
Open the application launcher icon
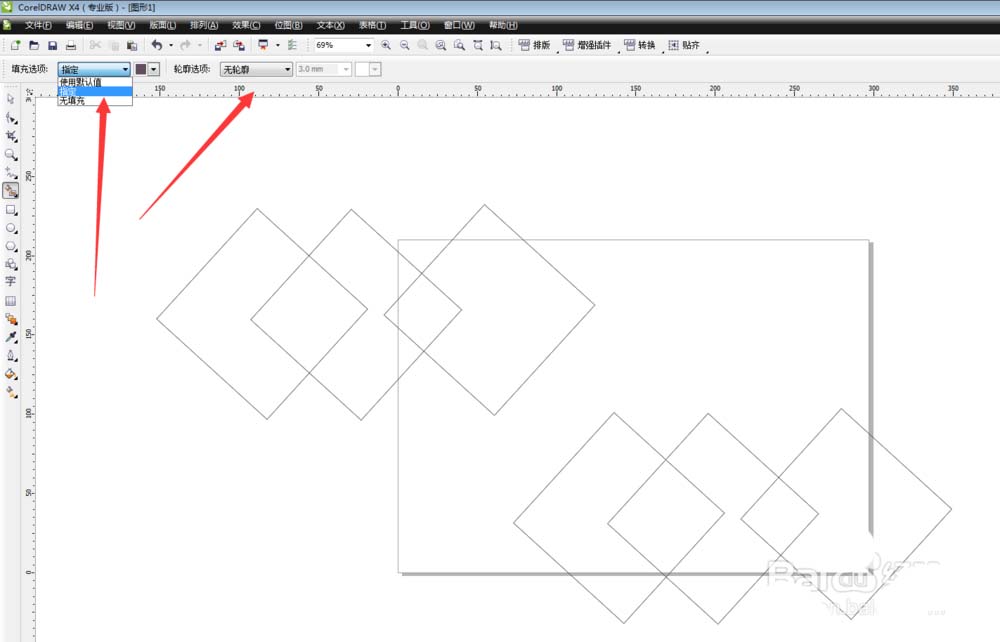click(263, 45)
